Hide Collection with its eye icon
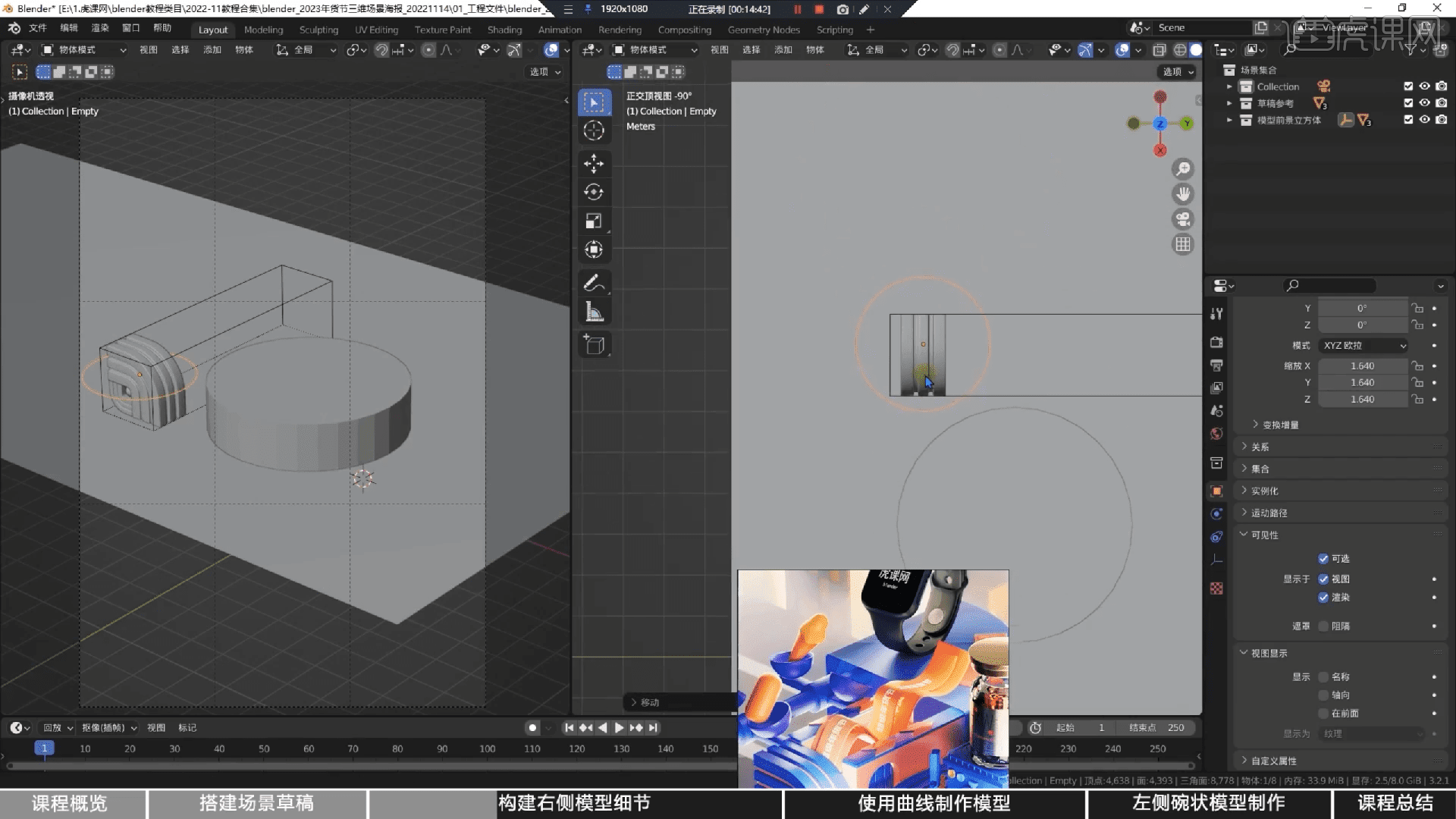The width and height of the screenshot is (1456, 819). tap(1425, 86)
